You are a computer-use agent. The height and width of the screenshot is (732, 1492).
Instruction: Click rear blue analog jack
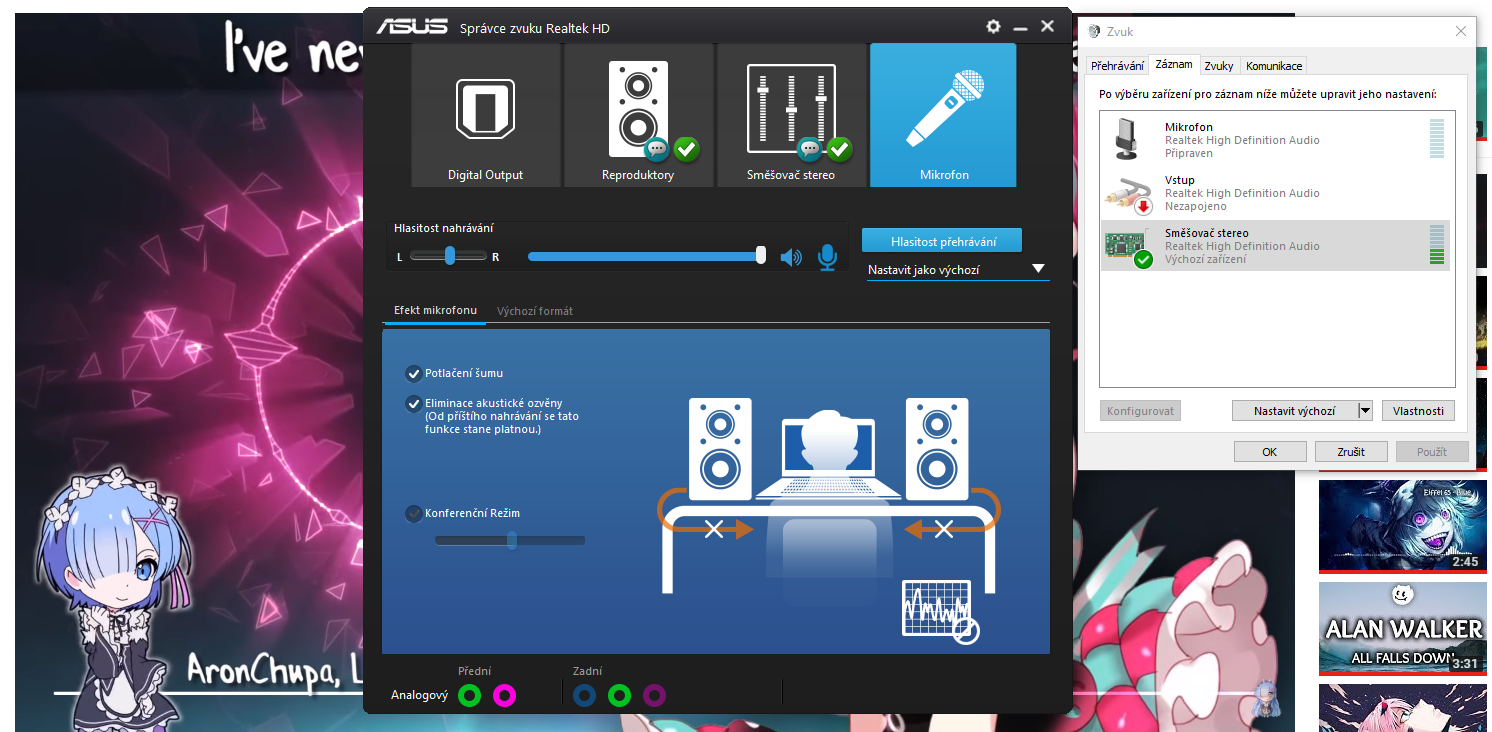585,695
